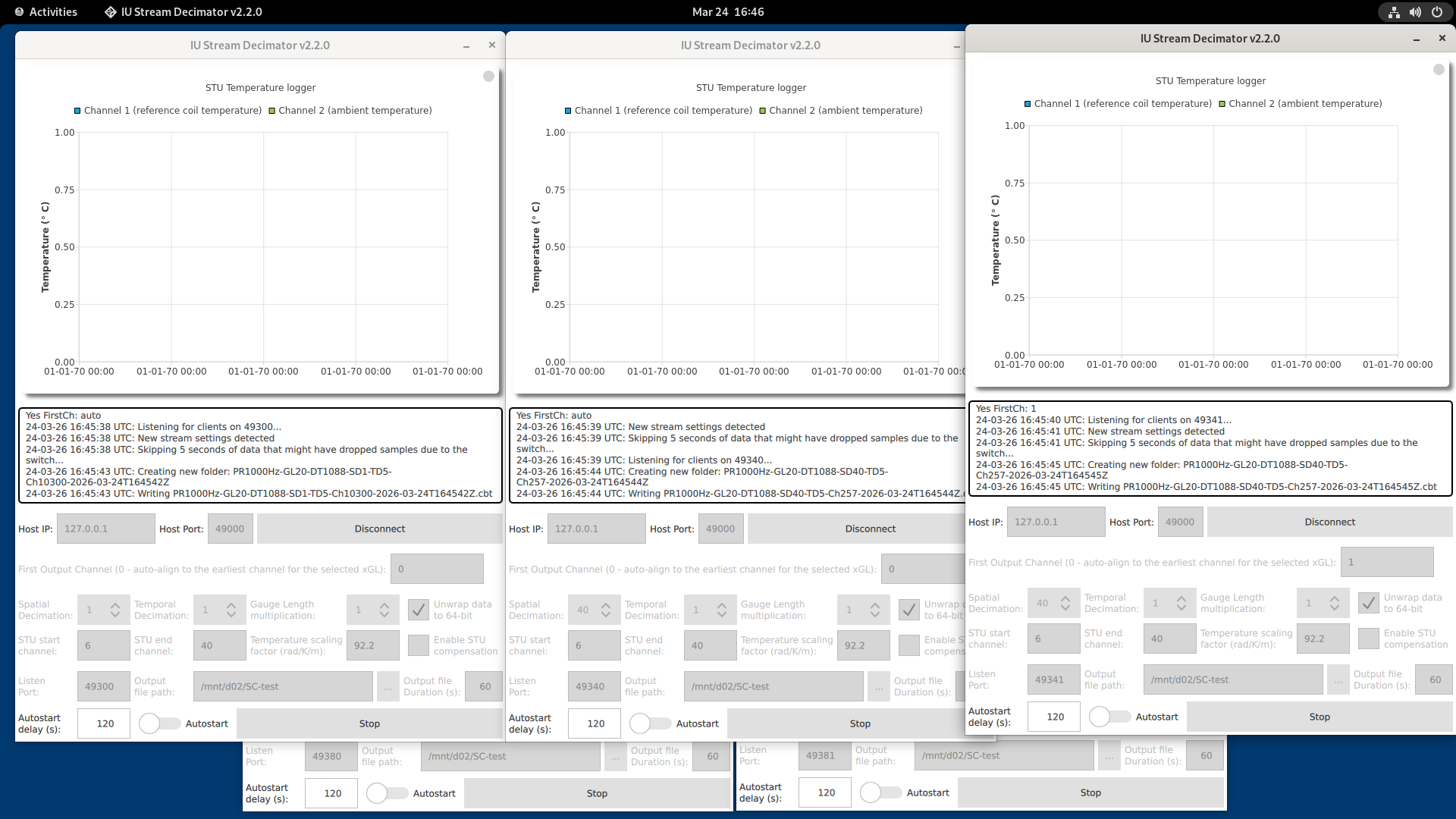Click Autostart delay field in port 49381 window
1456x819 pixels.
tap(825, 792)
